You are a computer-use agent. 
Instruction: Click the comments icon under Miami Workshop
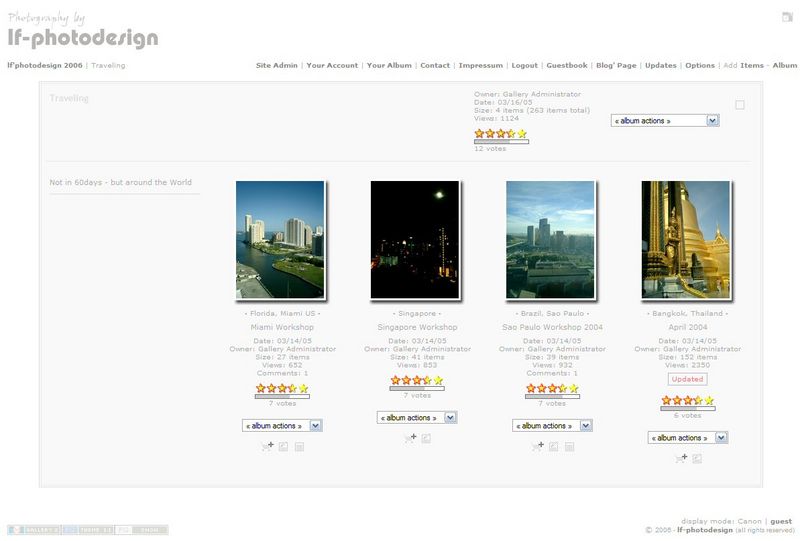click(x=299, y=447)
